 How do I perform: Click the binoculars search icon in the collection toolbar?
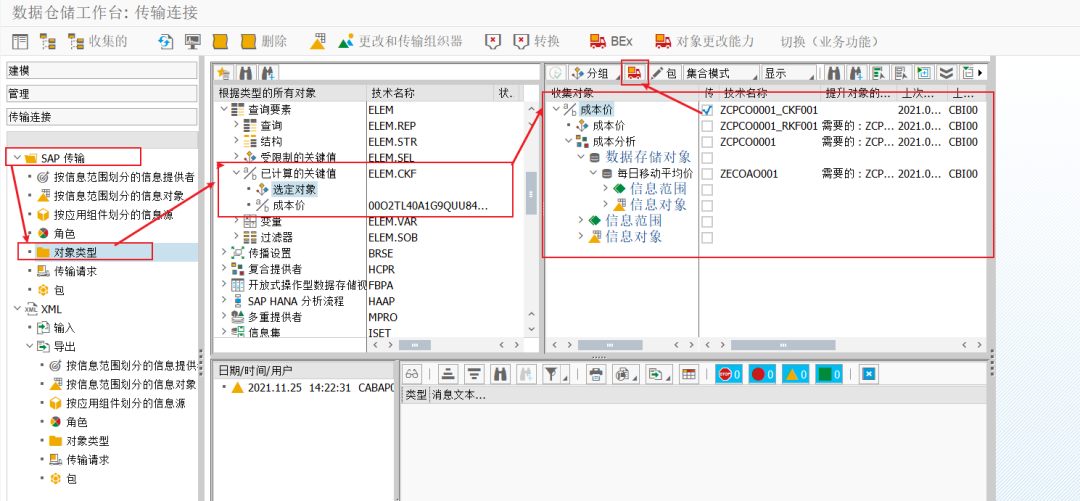coord(833,72)
